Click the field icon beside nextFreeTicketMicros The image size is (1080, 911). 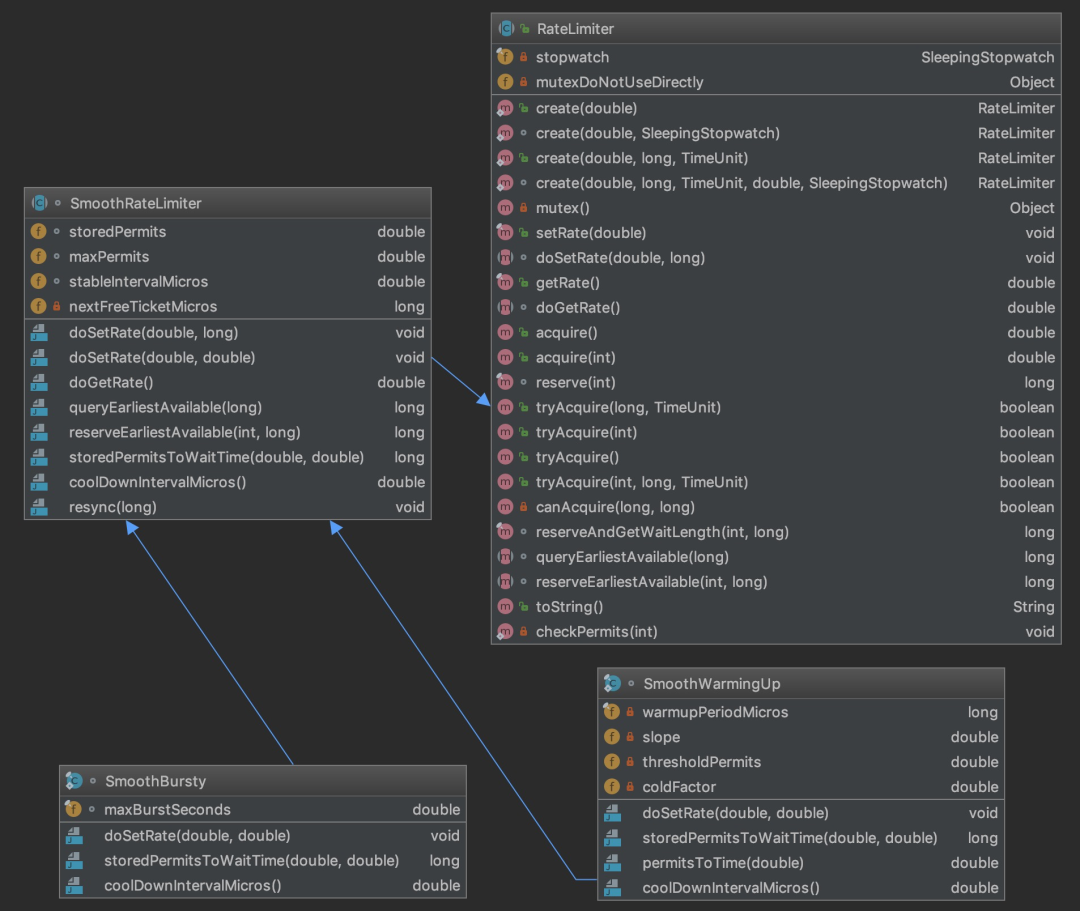[39, 306]
